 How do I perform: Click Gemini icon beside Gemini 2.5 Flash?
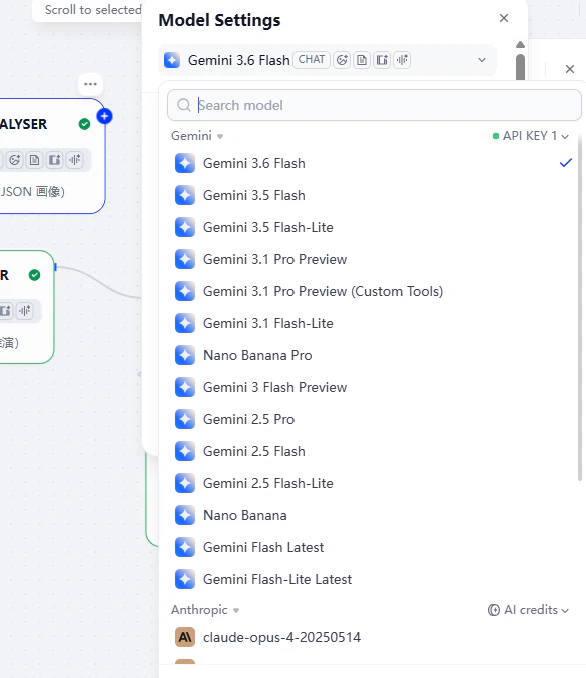tap(185, 451)
